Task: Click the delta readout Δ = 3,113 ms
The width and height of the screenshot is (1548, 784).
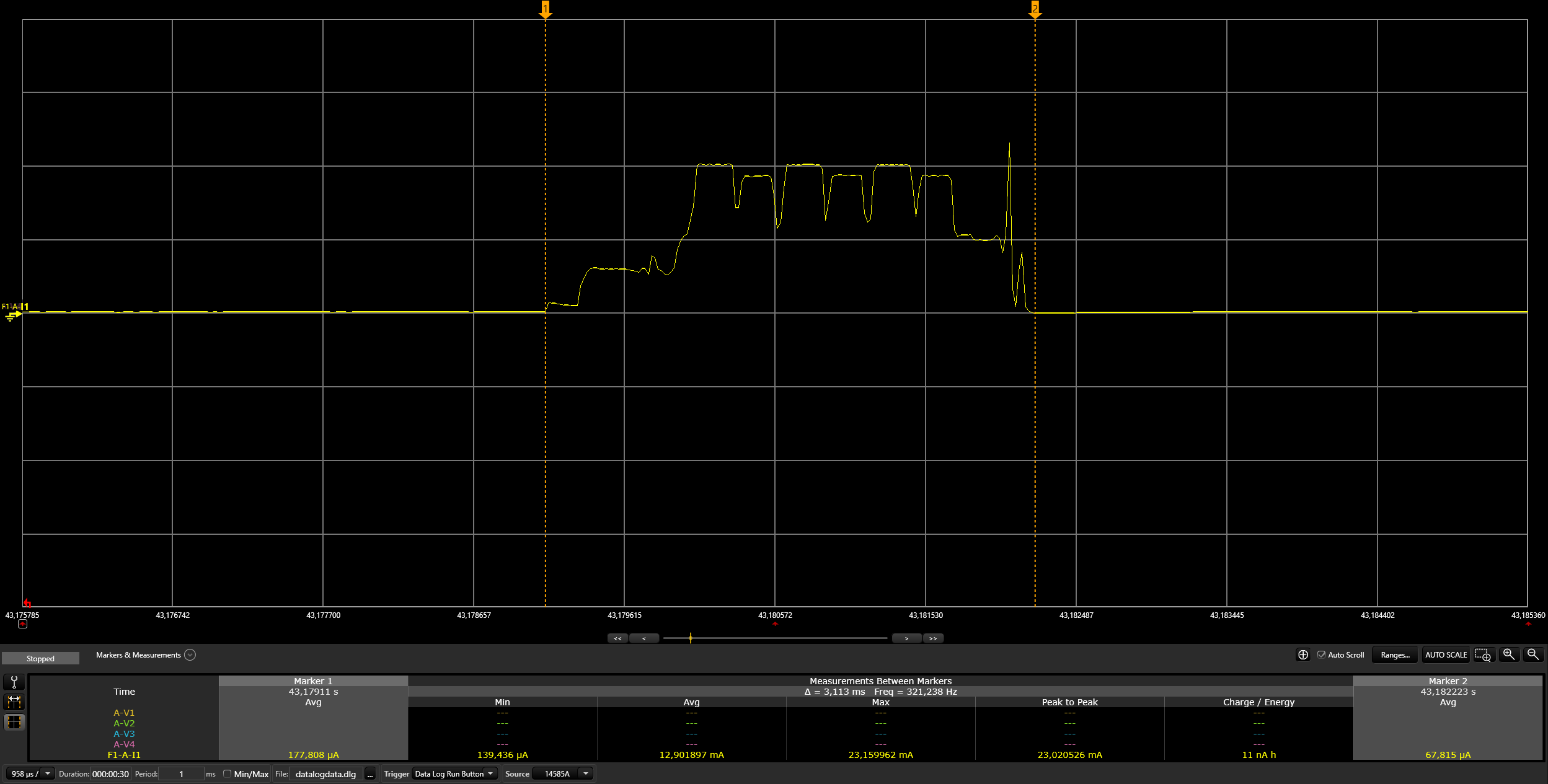Action: click(x=834, y=692)
